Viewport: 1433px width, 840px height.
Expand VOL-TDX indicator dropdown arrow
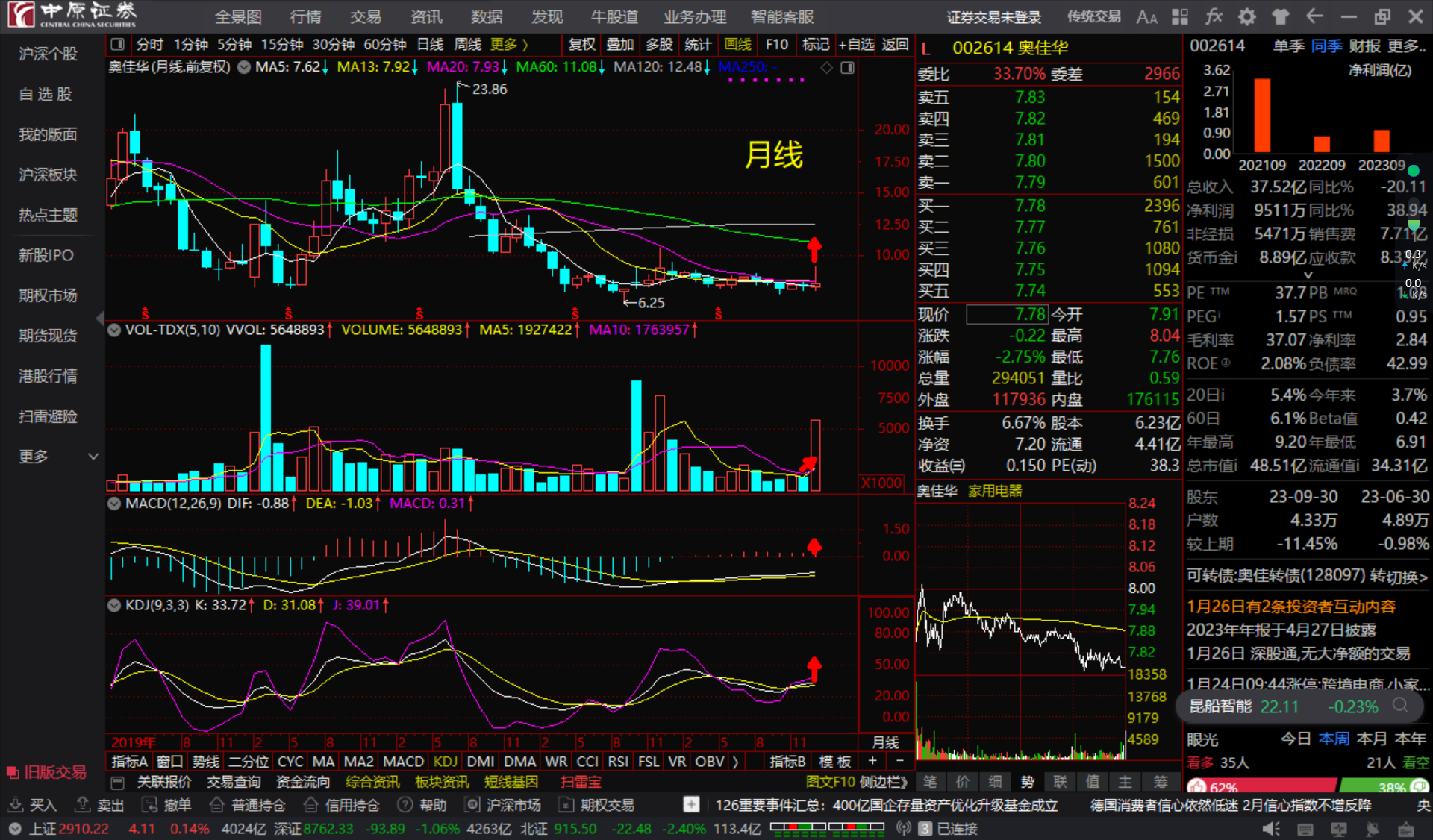point(114,330)
